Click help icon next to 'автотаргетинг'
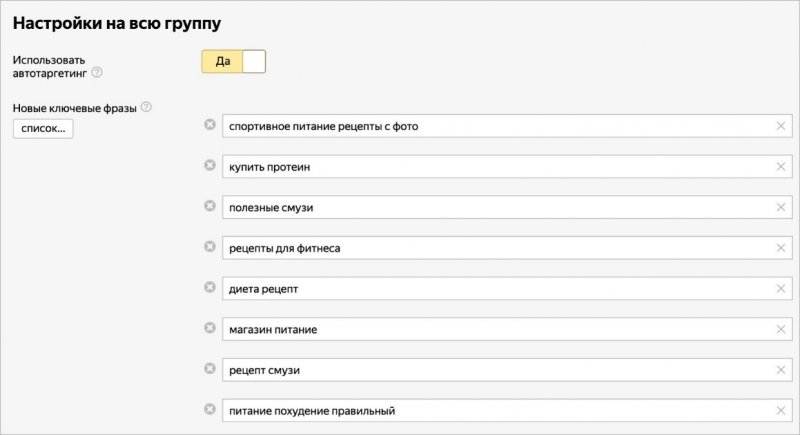 (x=97, y=73)
